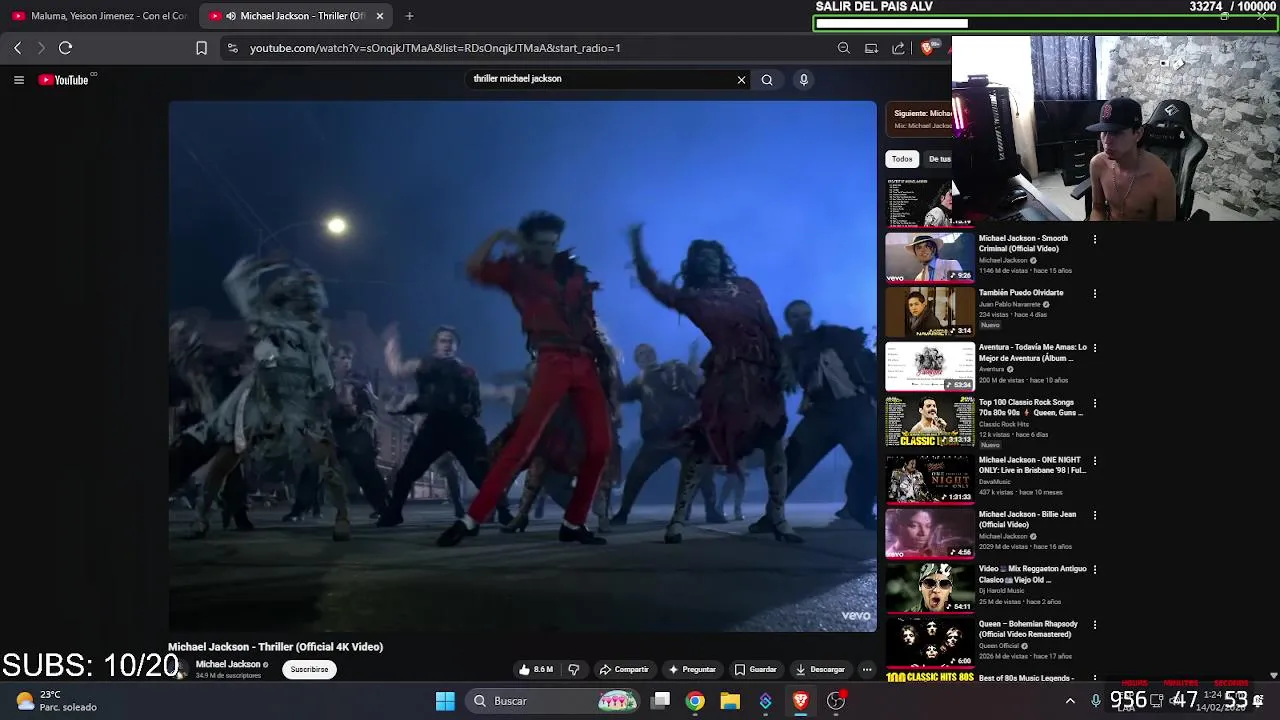Open Brave Shields lion icon

(x=927, y=48)
